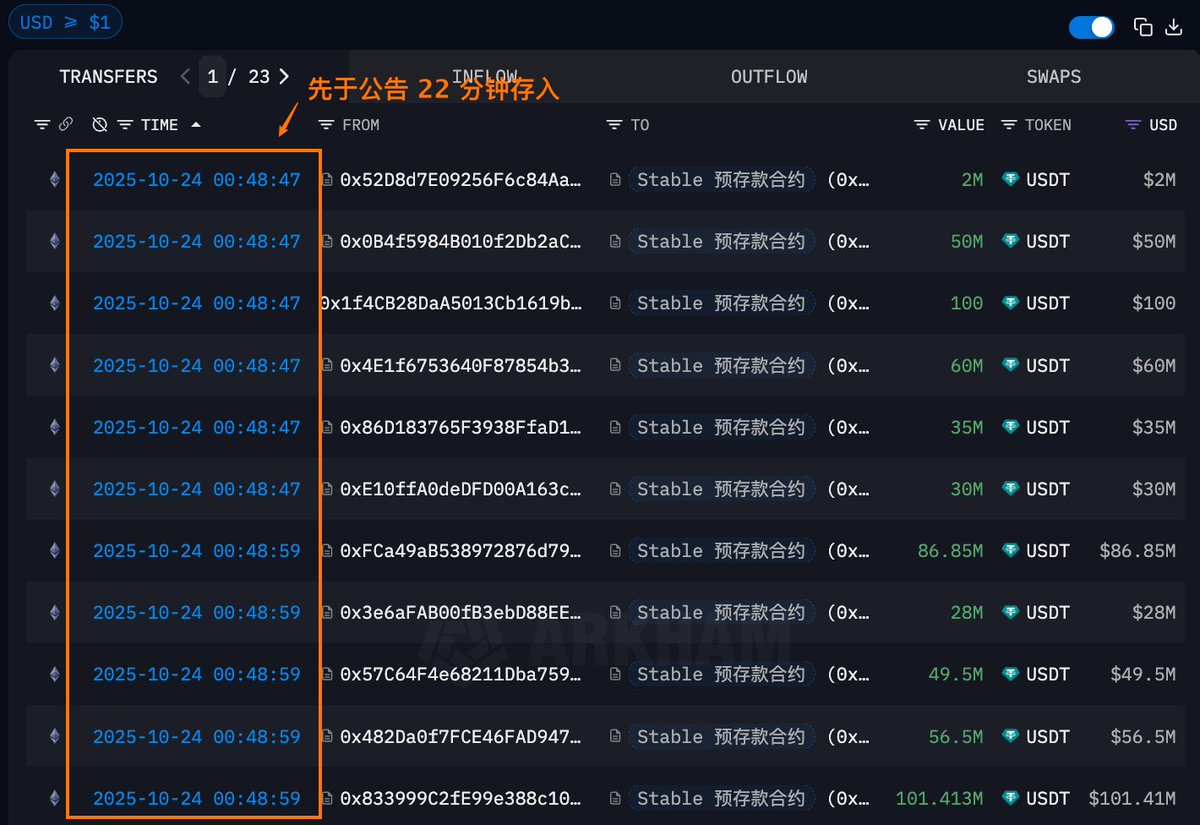Viewport: 1200px width, 825px height.
Task: Click Ethereum icon in the 0x52D8d7E row
Action: [54, 180]
